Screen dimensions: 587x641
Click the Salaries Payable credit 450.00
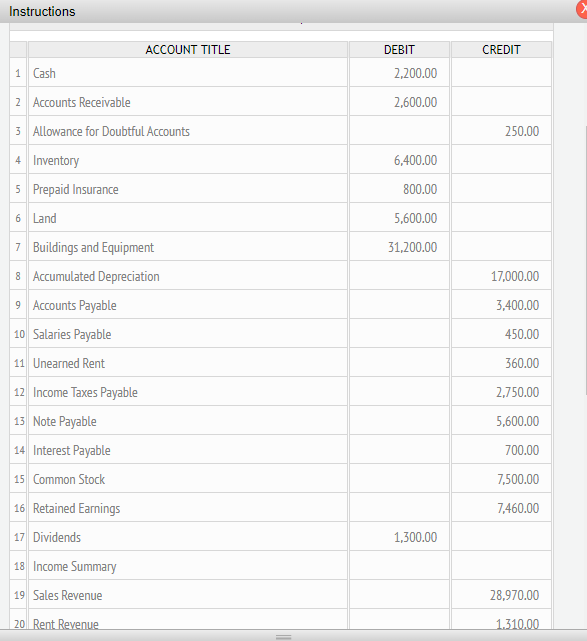(x=522, y=334)
